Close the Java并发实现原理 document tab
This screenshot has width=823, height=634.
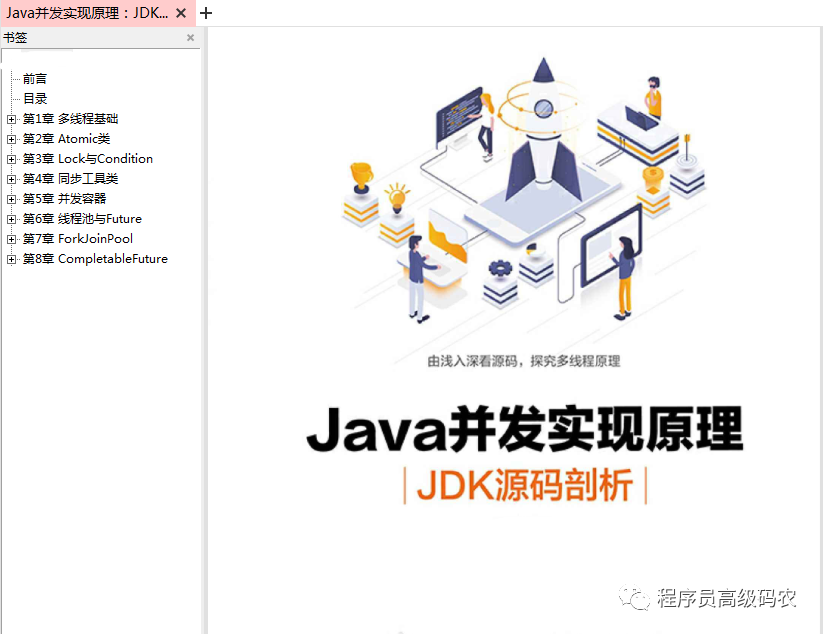click(181, 13)
